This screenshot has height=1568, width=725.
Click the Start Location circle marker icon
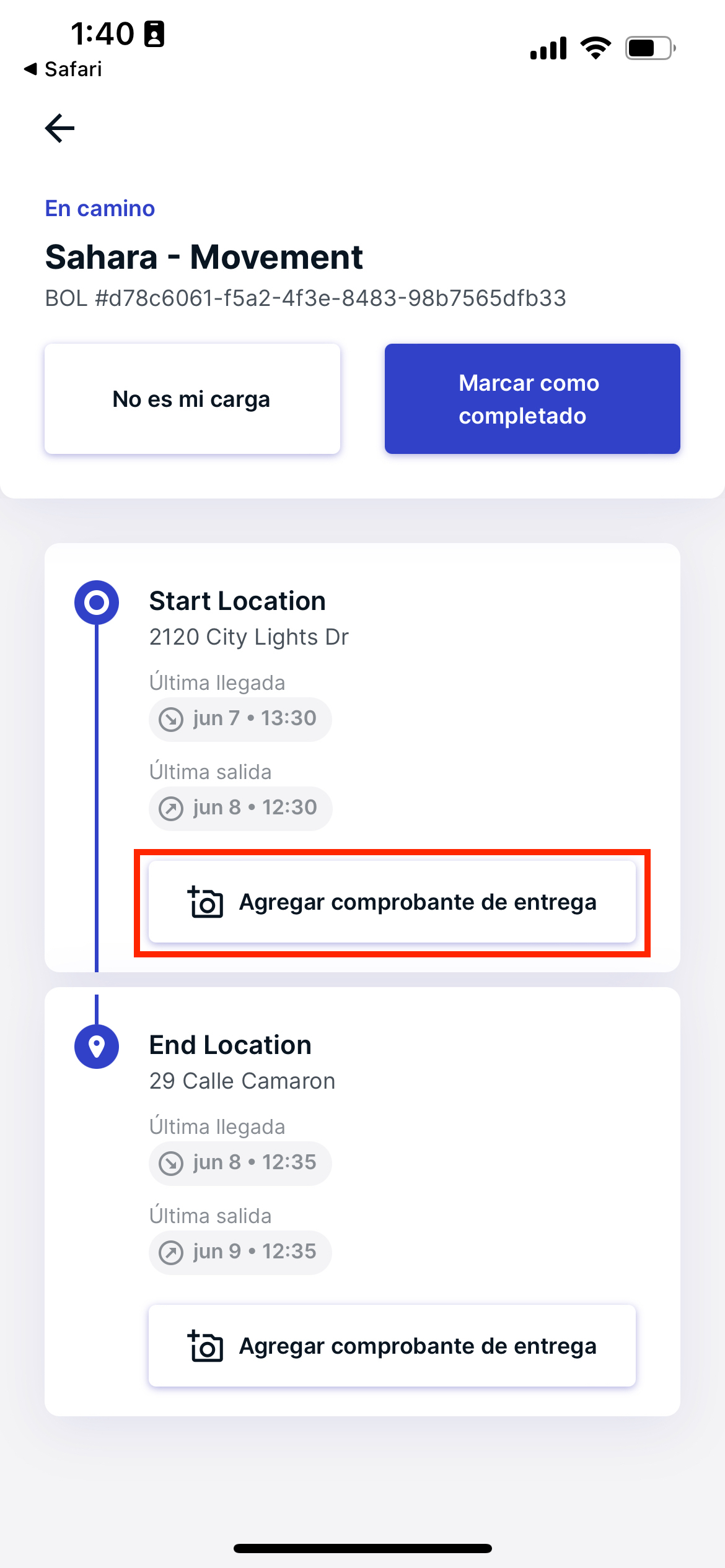coord(97,603)
